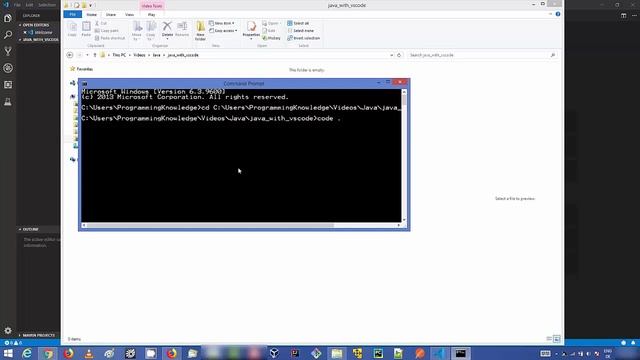
Task: Open the Open dropdown in ribbon
Action: (271, 23)
